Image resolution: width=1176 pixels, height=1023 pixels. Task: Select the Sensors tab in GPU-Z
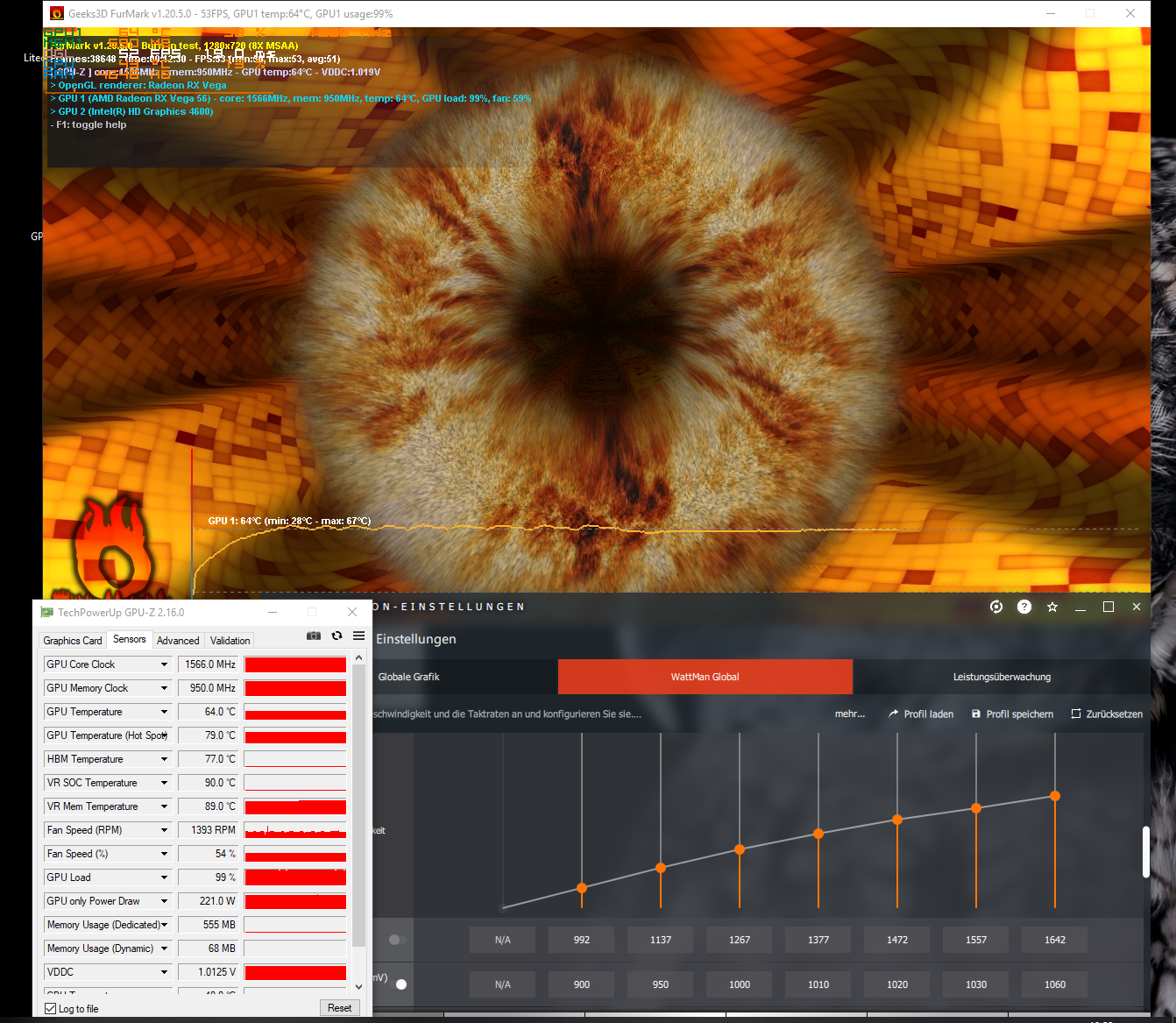click(130, 640)
